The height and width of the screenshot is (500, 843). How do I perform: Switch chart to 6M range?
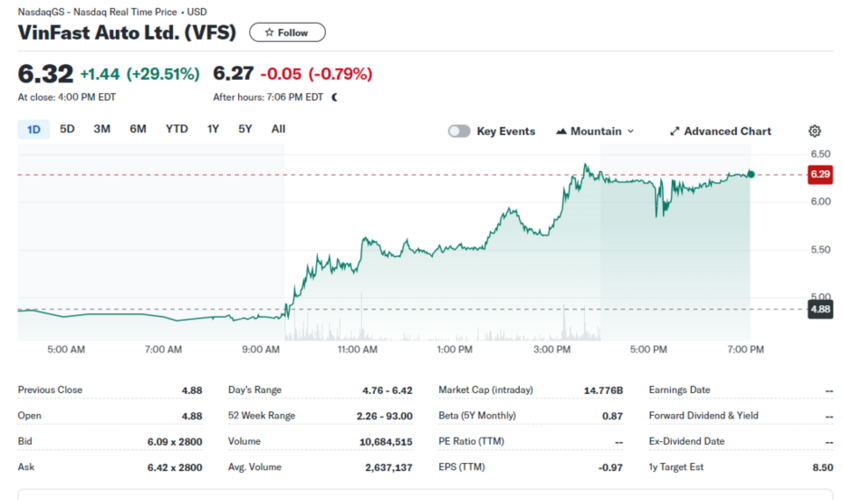(x=138, y=129)
